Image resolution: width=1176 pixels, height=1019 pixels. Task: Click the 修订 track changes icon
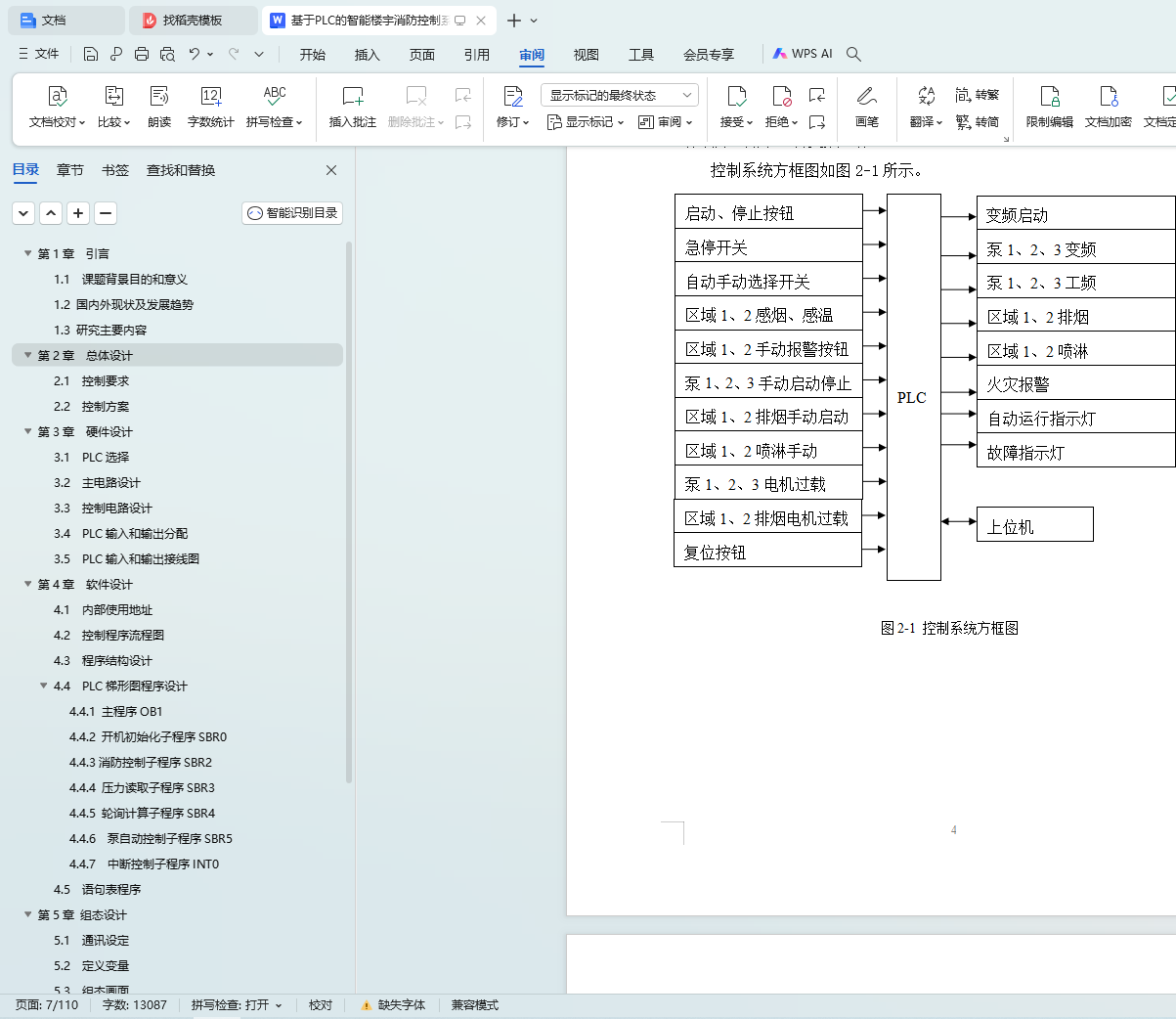click(512, 96)
